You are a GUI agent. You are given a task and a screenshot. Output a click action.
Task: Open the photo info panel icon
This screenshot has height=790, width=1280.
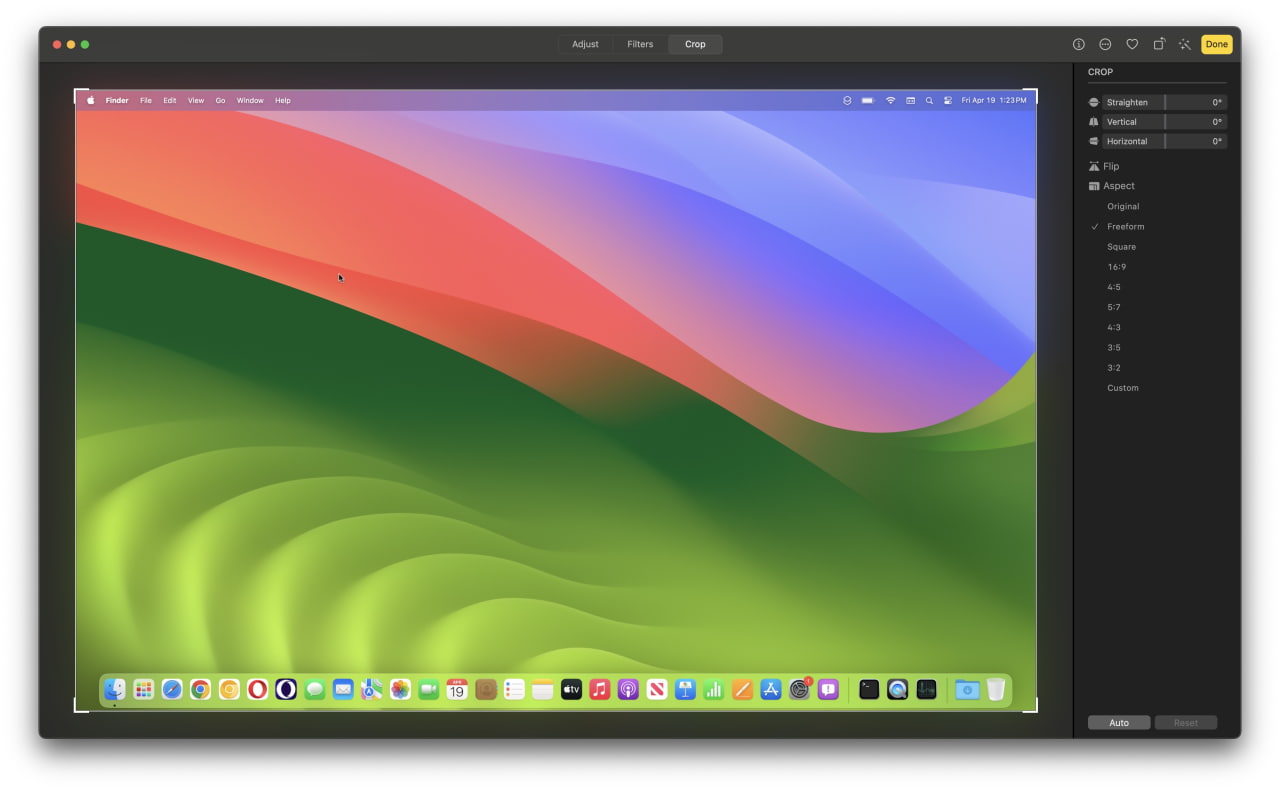tap(1079, 44)
